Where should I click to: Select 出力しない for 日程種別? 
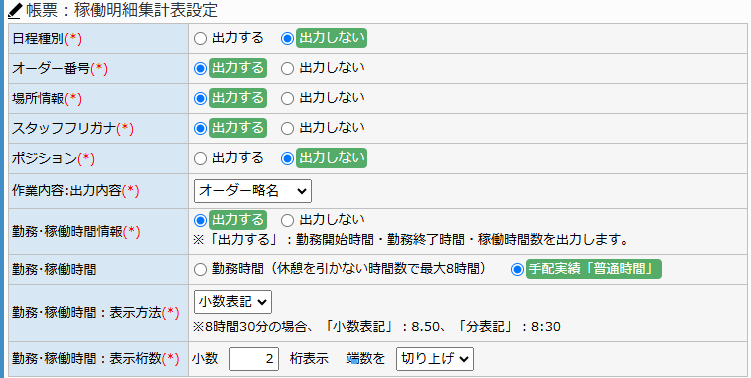point(287,39)
